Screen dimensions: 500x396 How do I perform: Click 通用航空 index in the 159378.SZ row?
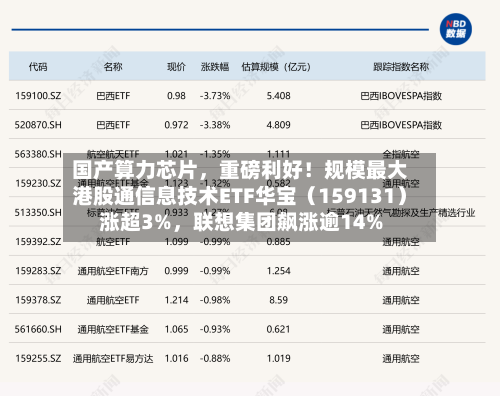point(401,300)
